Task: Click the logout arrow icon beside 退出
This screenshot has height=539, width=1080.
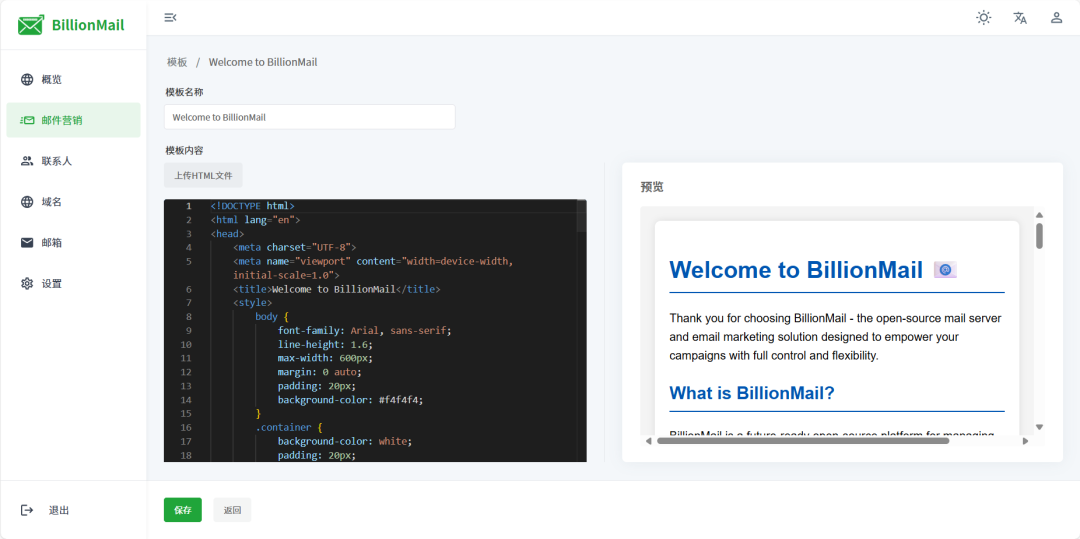Action: (x=27, y=510)
